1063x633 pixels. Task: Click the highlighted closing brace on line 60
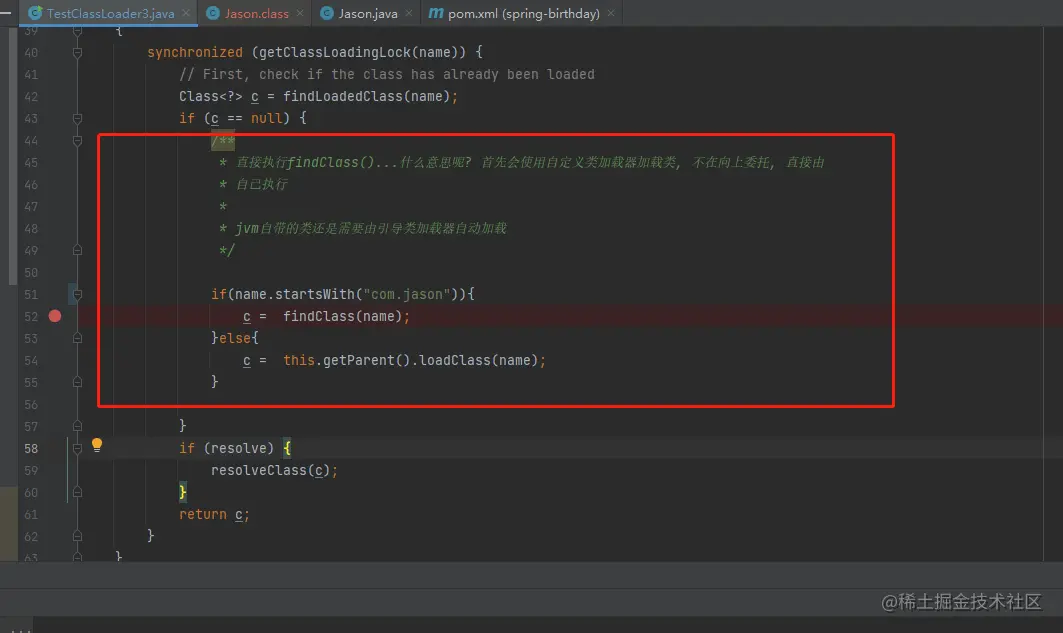coord(182,492)
